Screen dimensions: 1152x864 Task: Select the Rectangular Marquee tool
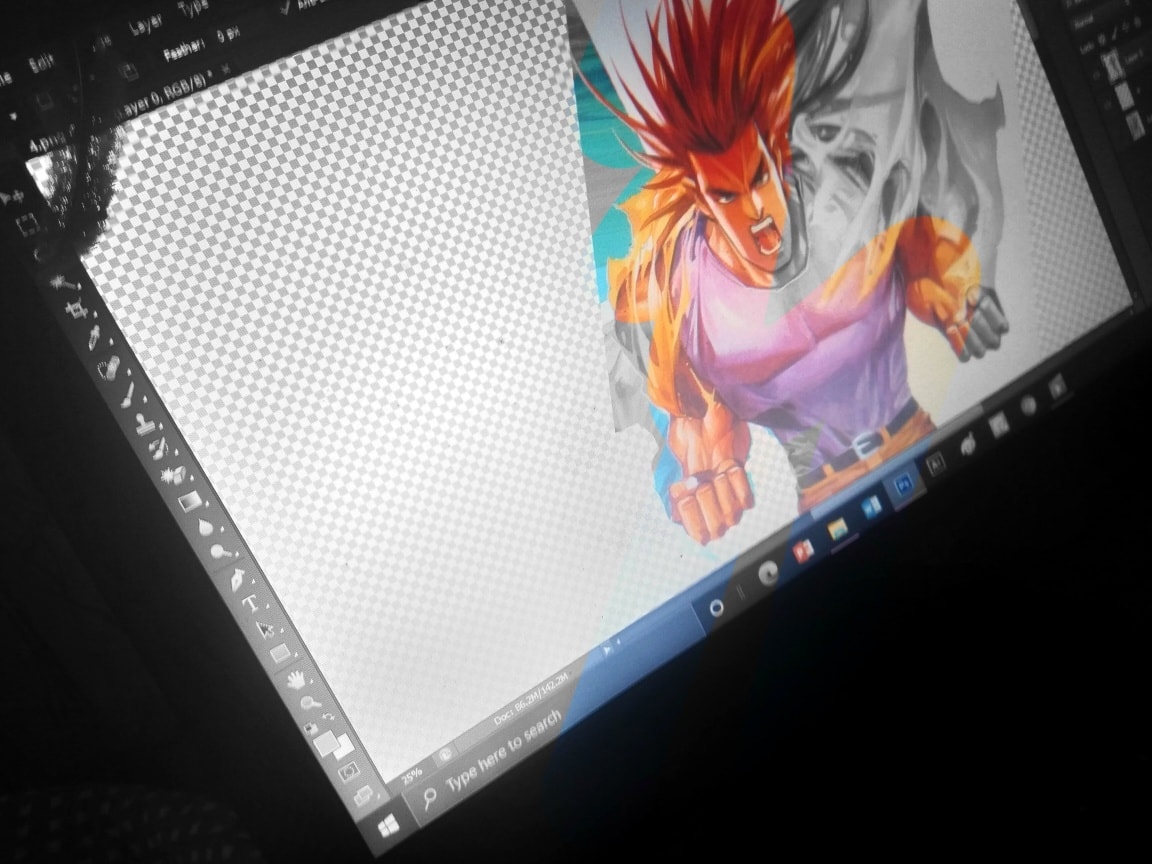pyautogui.click(x=27, y=225)
